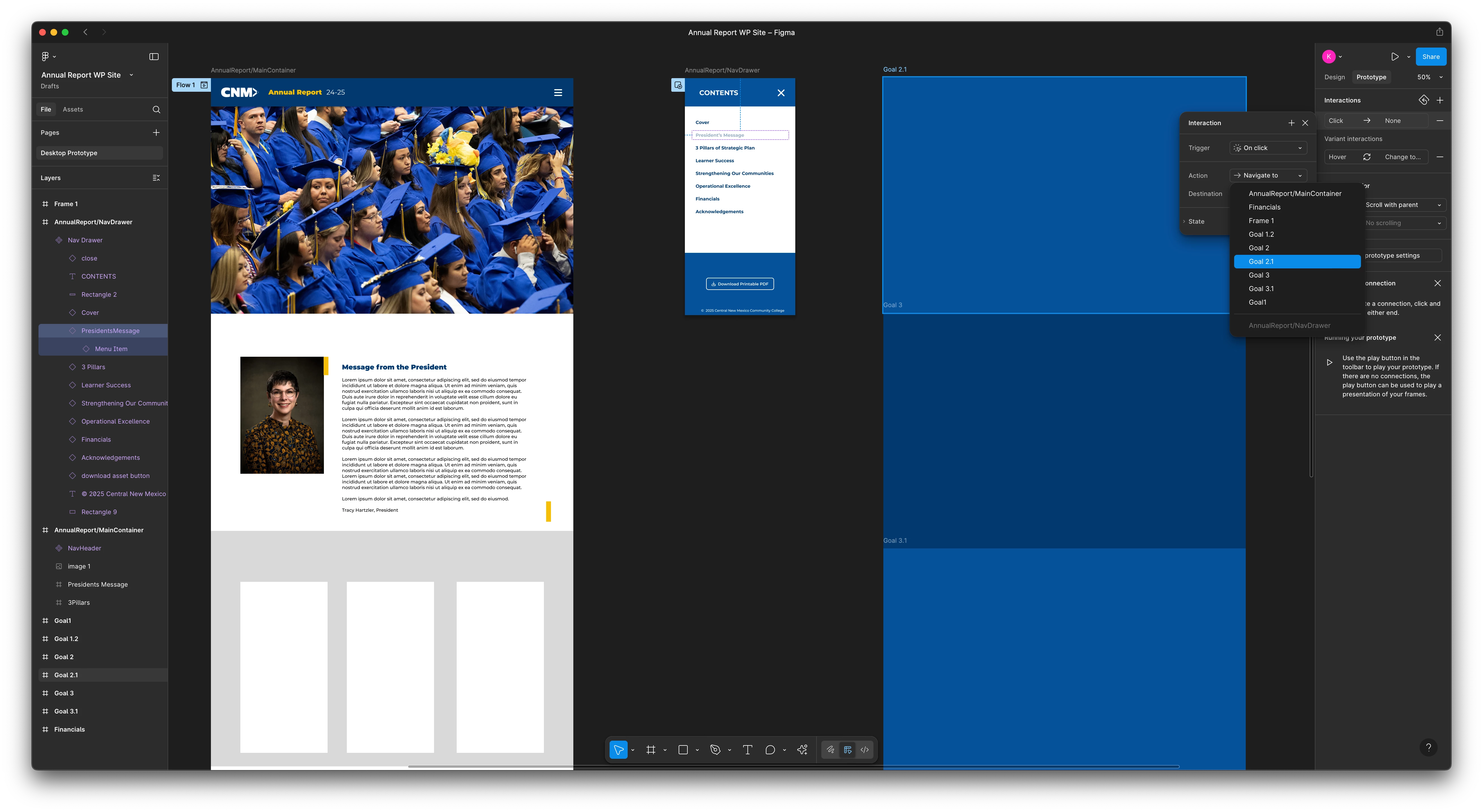Play the prototype with Present button
This screenshot has width=1483, height=812.
[x=1394, y=56]
